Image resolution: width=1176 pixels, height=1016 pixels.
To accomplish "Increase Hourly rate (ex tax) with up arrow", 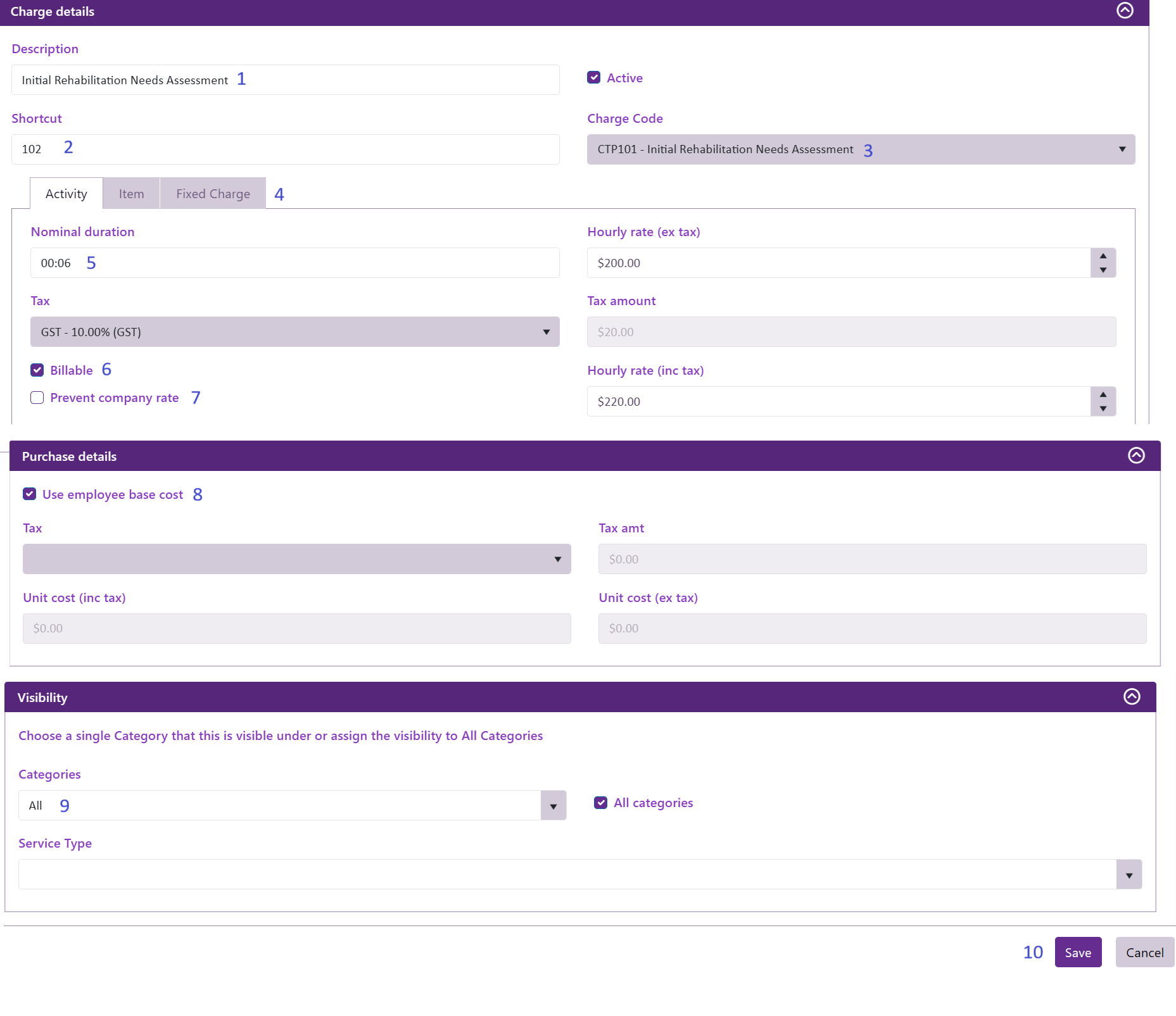I will point(1103,256).
